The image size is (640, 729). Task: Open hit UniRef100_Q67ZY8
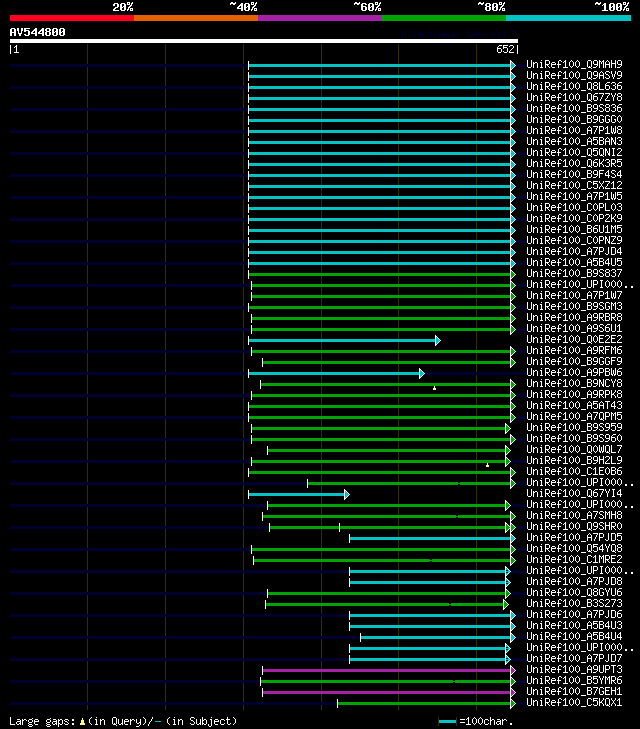point(574,97)
